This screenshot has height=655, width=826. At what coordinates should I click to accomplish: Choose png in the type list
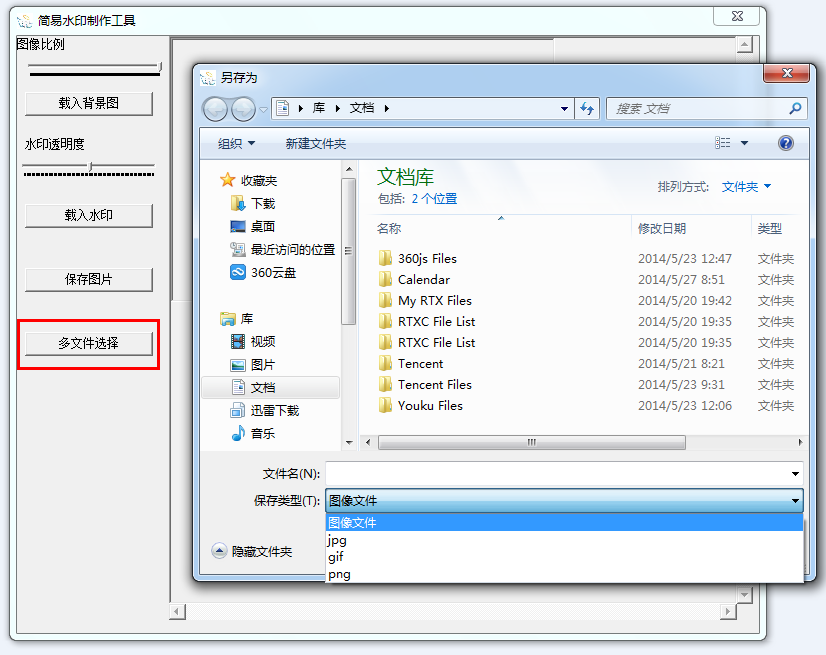click(565, 574)
